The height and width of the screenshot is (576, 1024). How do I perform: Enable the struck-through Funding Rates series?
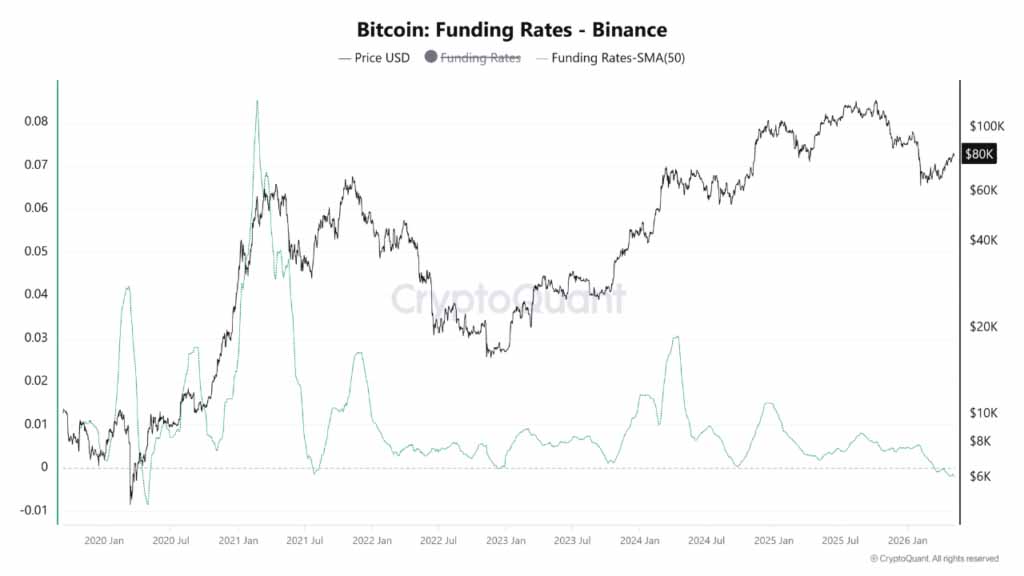tap(480, 57)
